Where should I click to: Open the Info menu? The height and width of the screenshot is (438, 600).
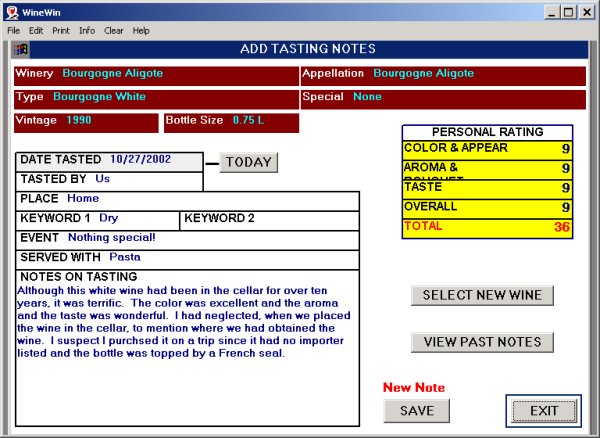click(87, 31)
